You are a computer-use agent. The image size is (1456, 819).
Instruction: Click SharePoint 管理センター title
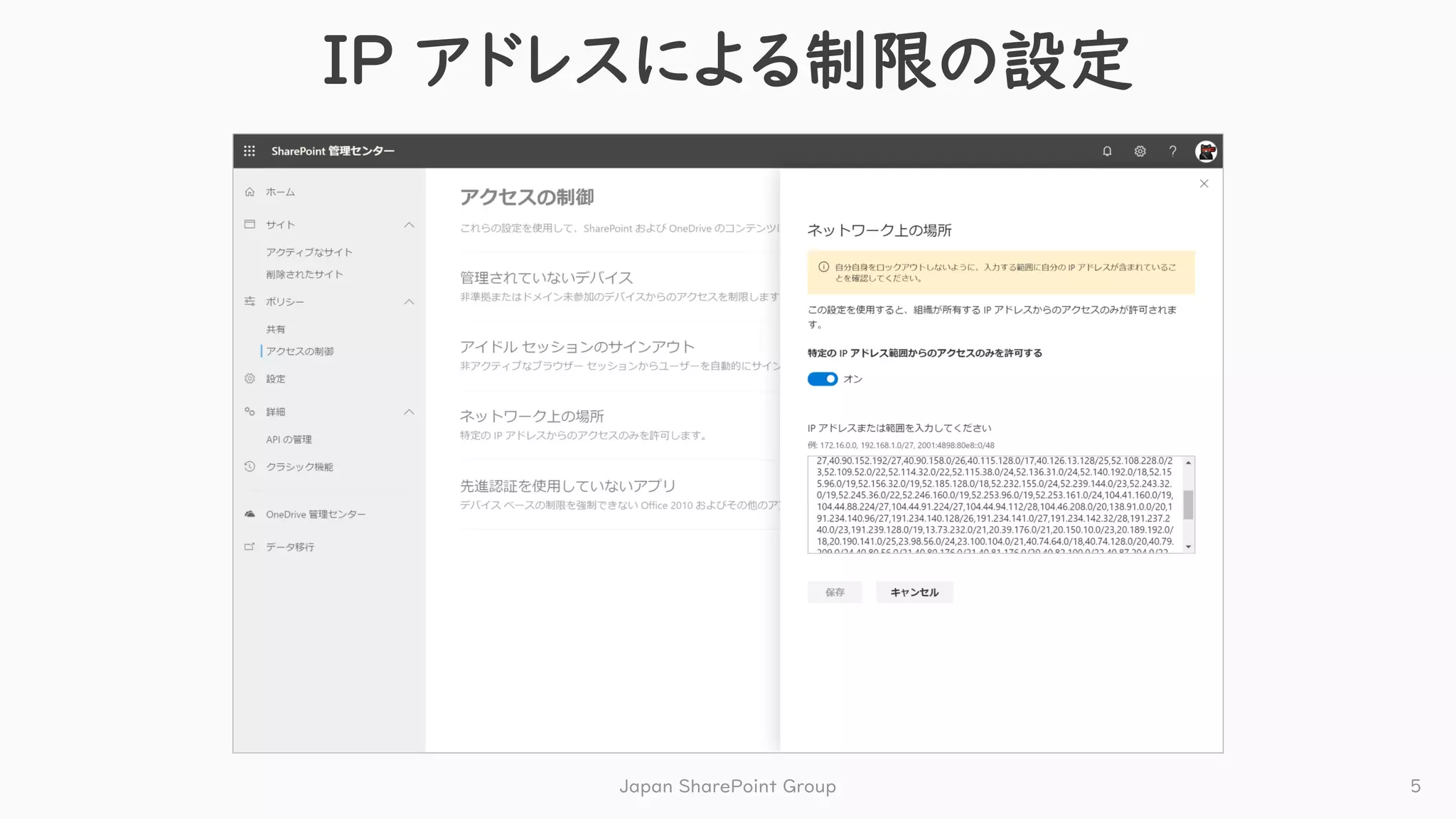coord(333,151)
